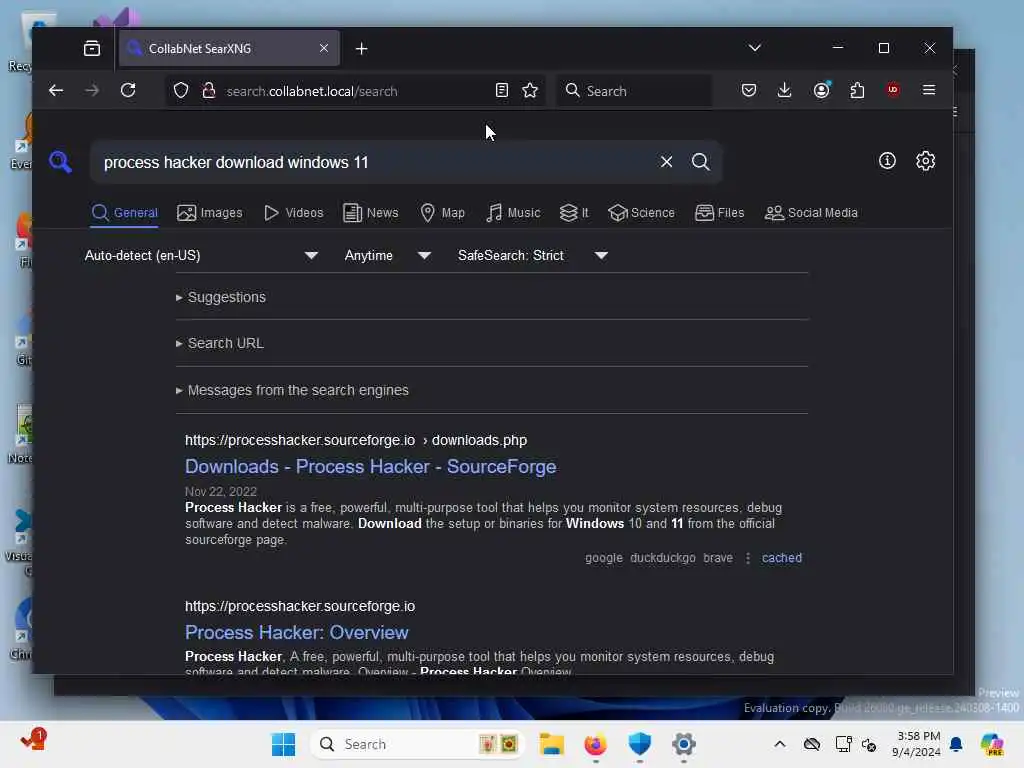
Task: Open Firefox downloads panel
Action: point(784,90)
